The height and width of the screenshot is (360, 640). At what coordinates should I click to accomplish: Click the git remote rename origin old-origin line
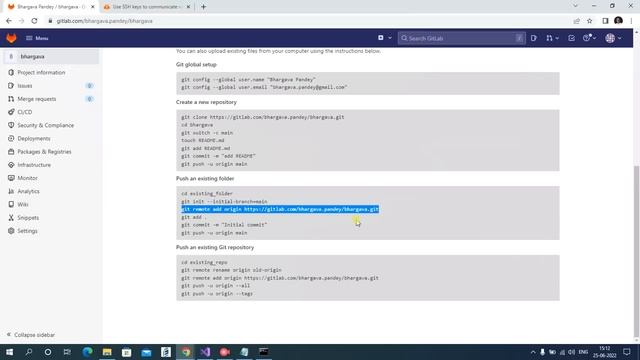point(231,270)
